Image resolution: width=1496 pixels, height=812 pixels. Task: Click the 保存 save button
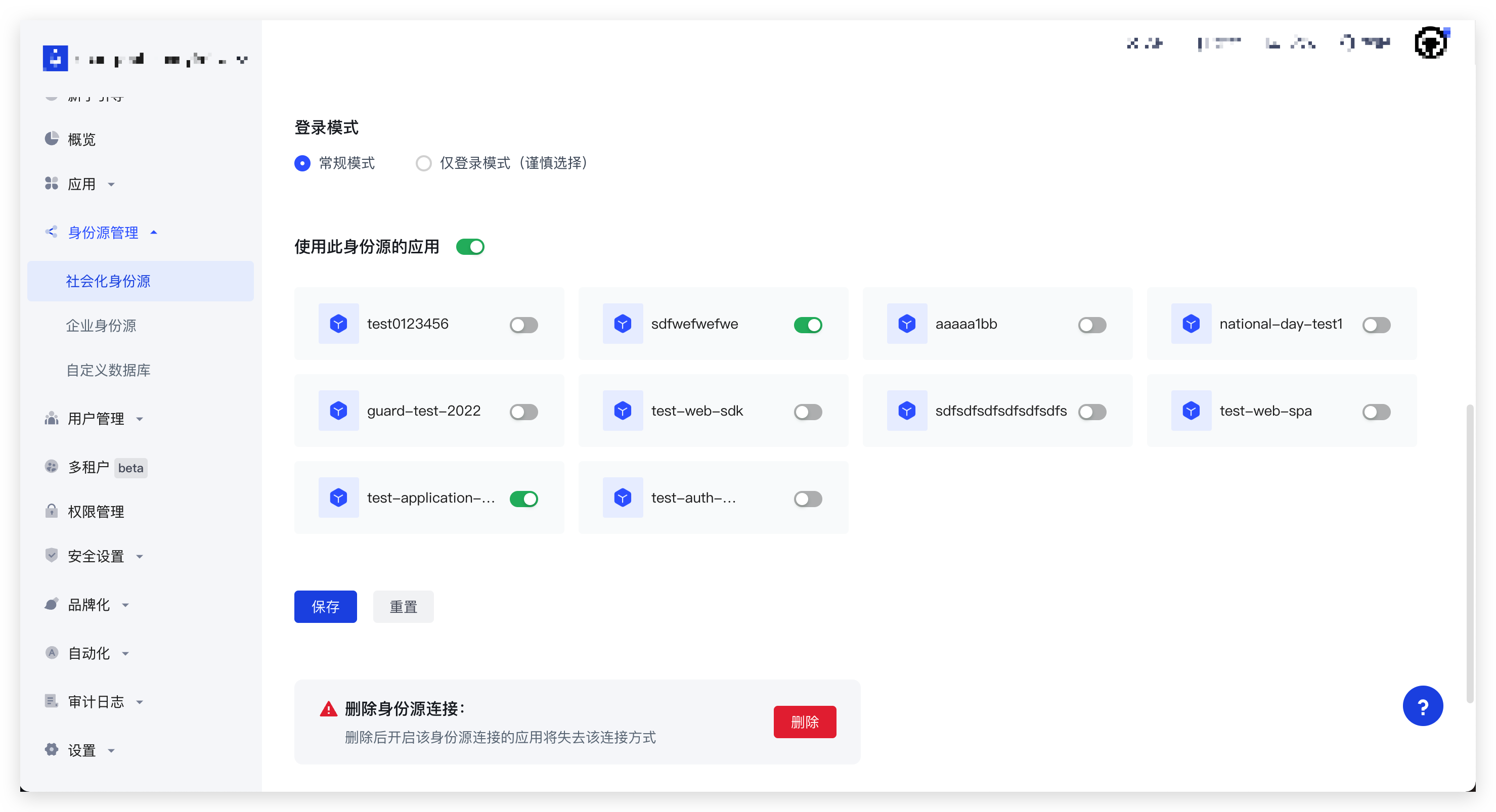tap(325, 607)
